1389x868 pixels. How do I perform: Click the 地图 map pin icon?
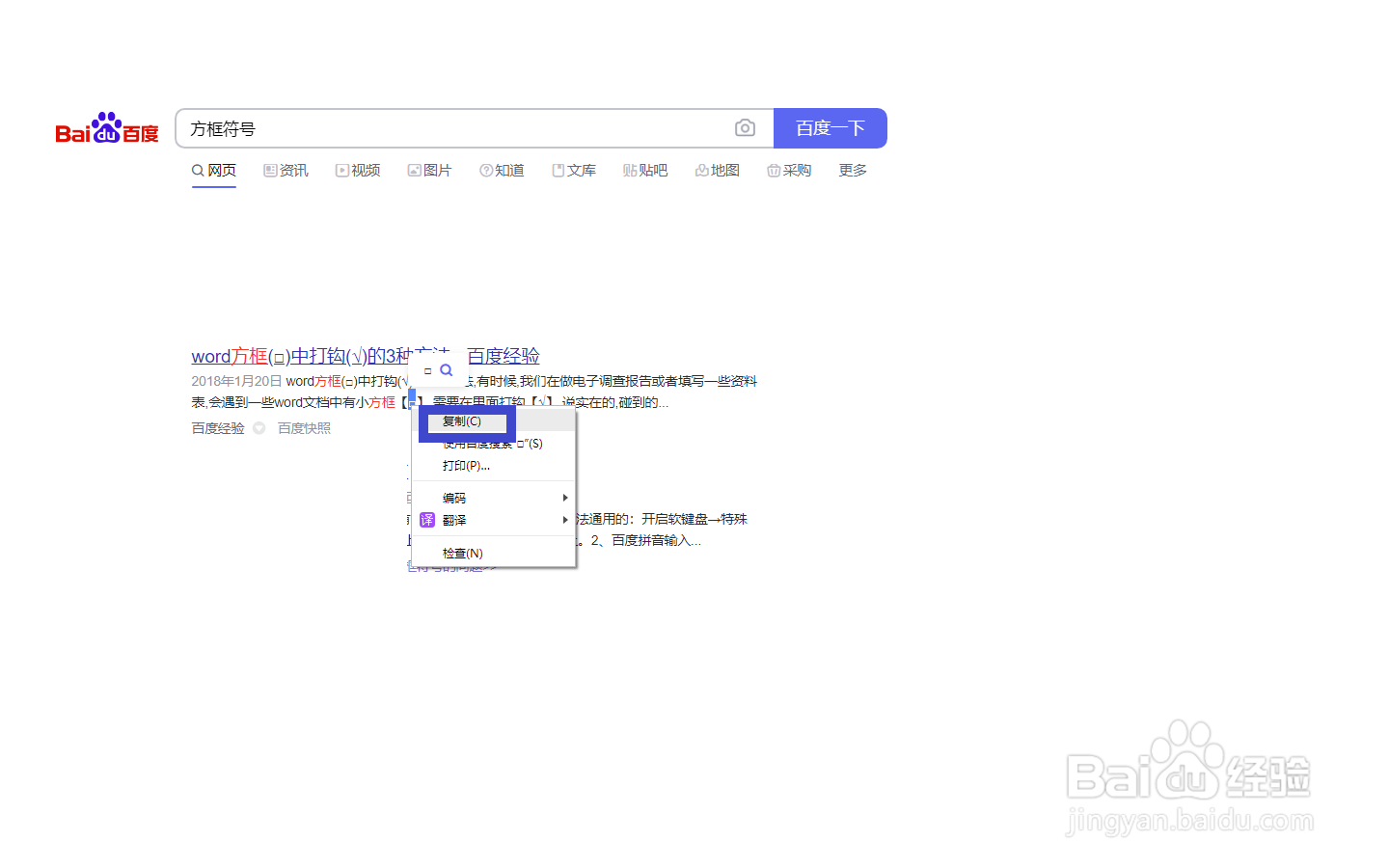701,170
